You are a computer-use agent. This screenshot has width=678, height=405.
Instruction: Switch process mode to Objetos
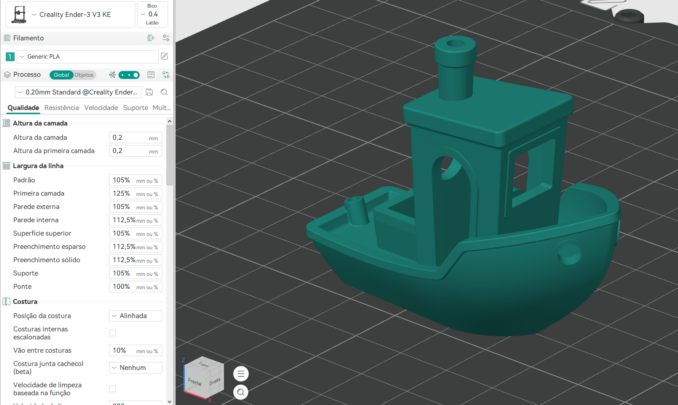(x=84, y=75)
